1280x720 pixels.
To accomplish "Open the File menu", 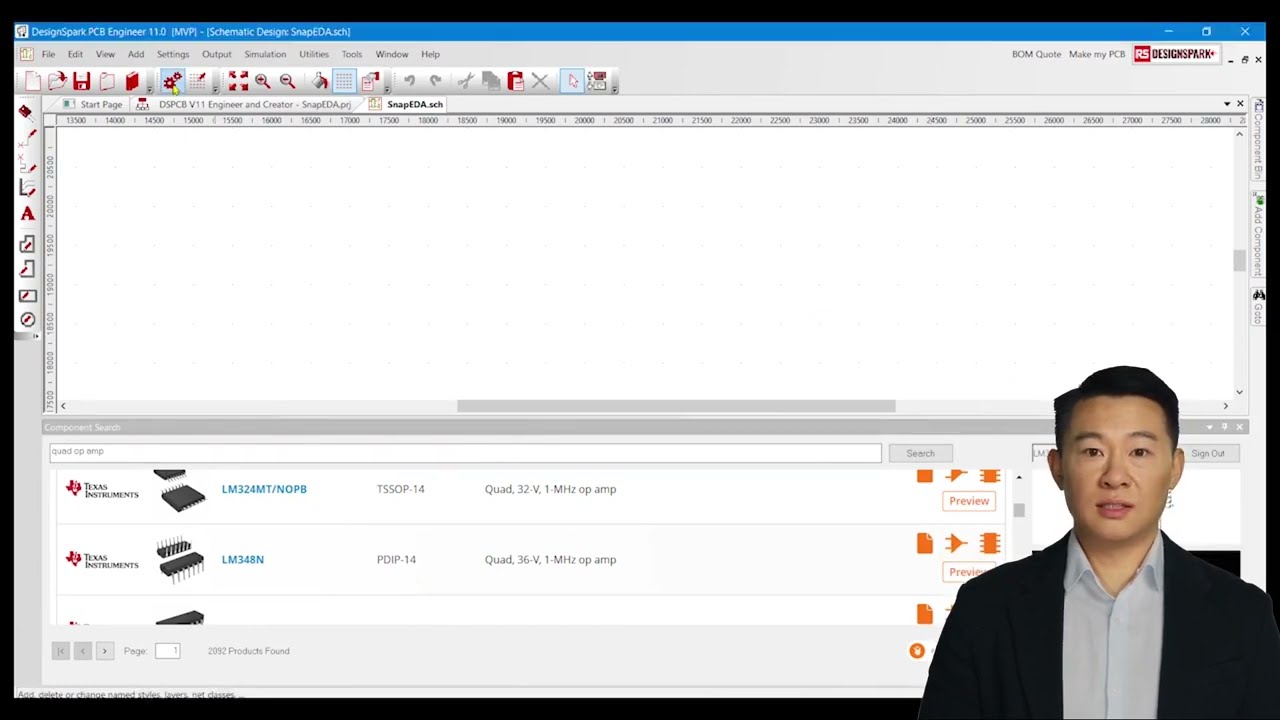I will coord(48,54).
